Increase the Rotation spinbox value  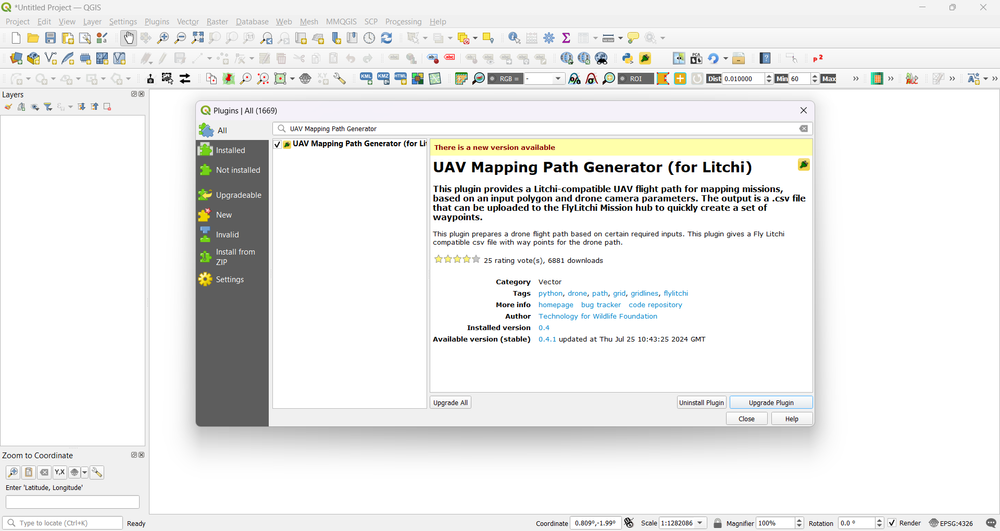879,520
